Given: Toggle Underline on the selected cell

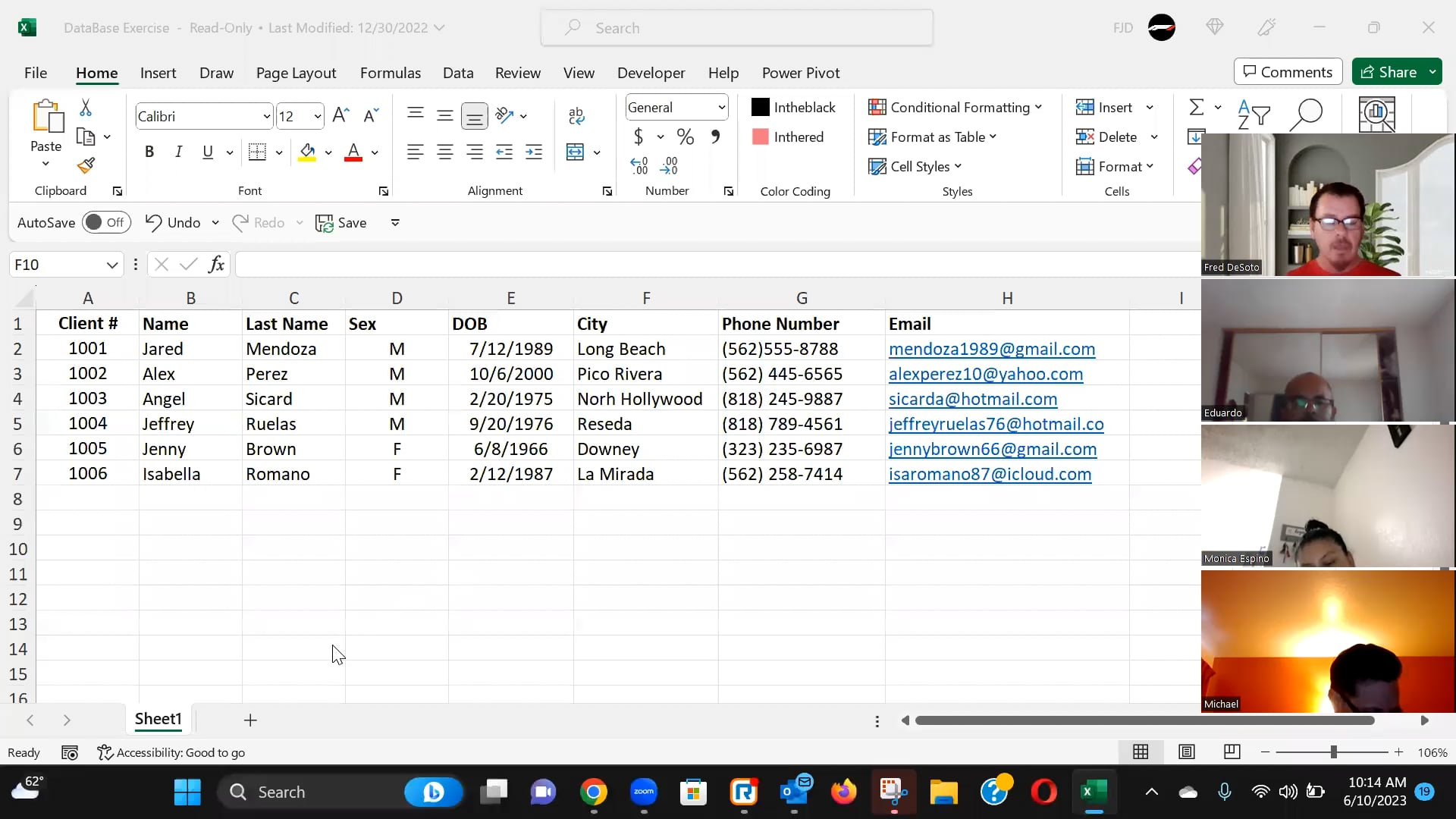Looking at the screenshot, I should coord(209,152).
